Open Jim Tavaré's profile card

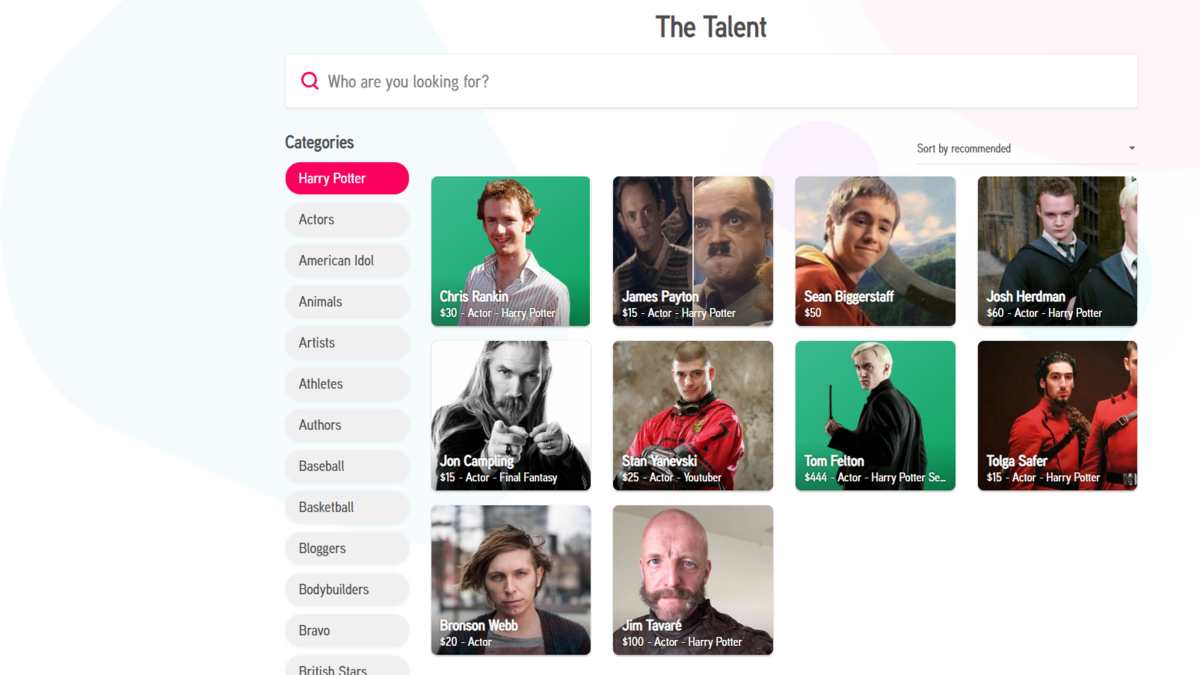(x=693, y=580)
